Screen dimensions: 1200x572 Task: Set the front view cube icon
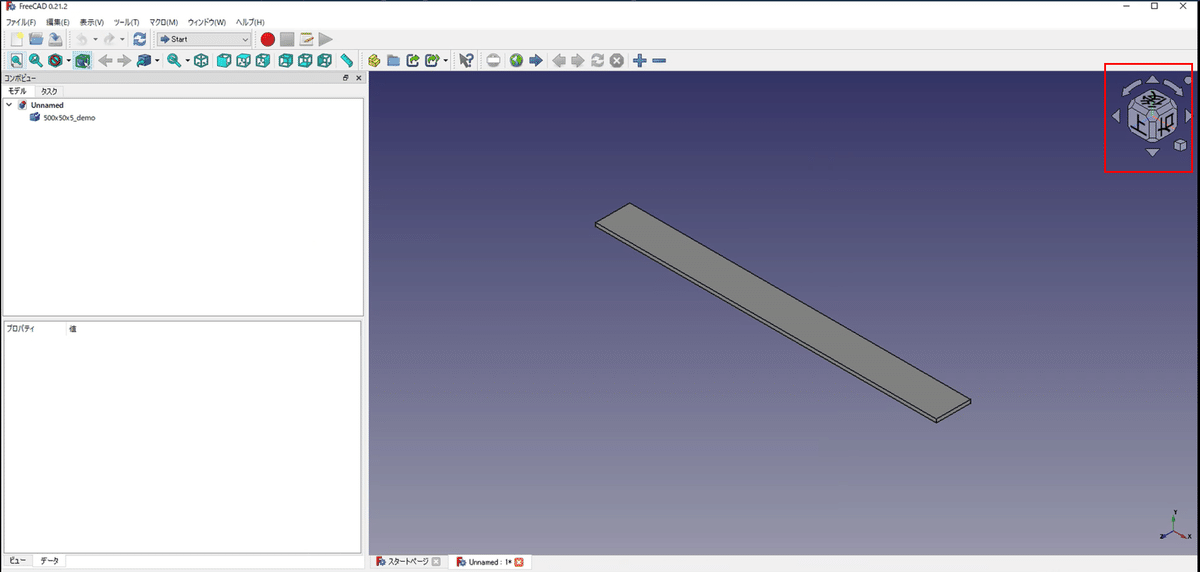point(224,61)
